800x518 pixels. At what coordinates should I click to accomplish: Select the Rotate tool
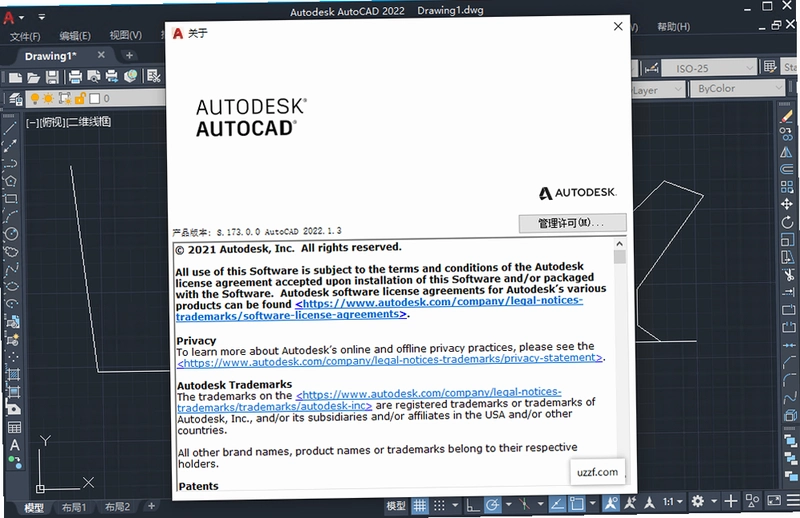click(787, 222)
